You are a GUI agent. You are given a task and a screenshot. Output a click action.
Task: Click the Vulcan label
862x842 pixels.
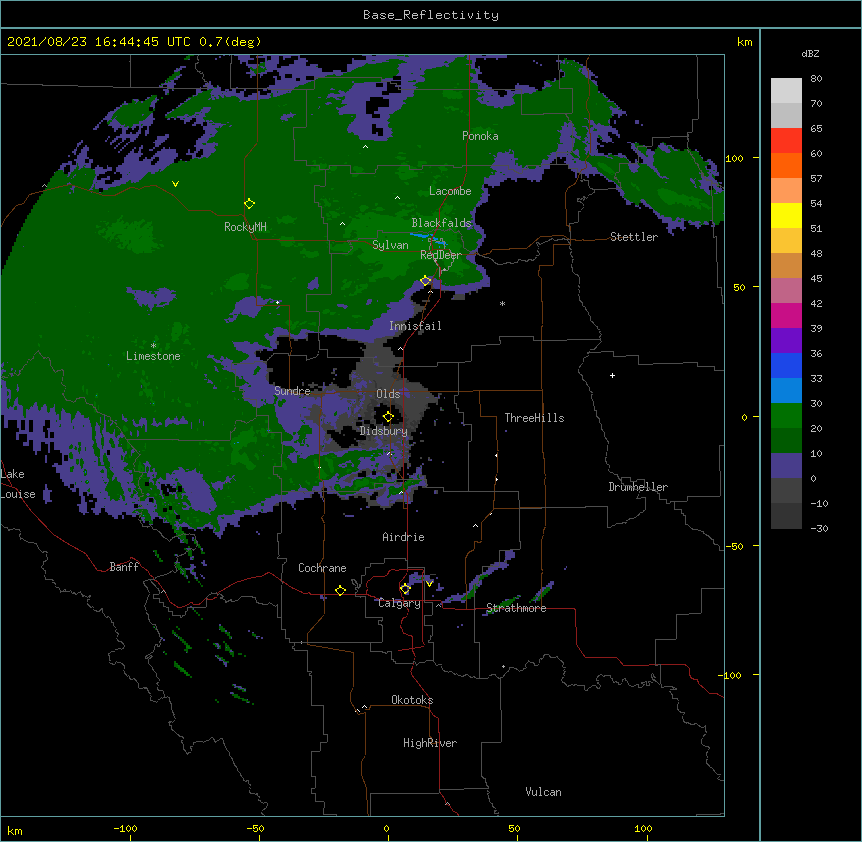pyautogui.click(x=543, y=792)
